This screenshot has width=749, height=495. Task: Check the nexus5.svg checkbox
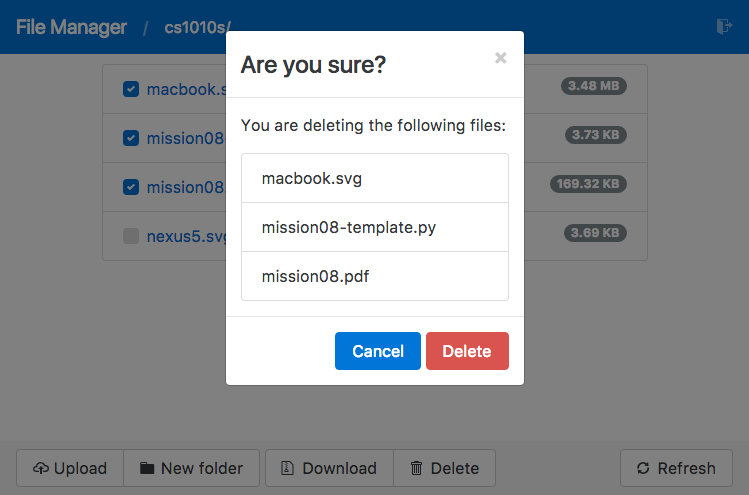(x=131, y=236)
